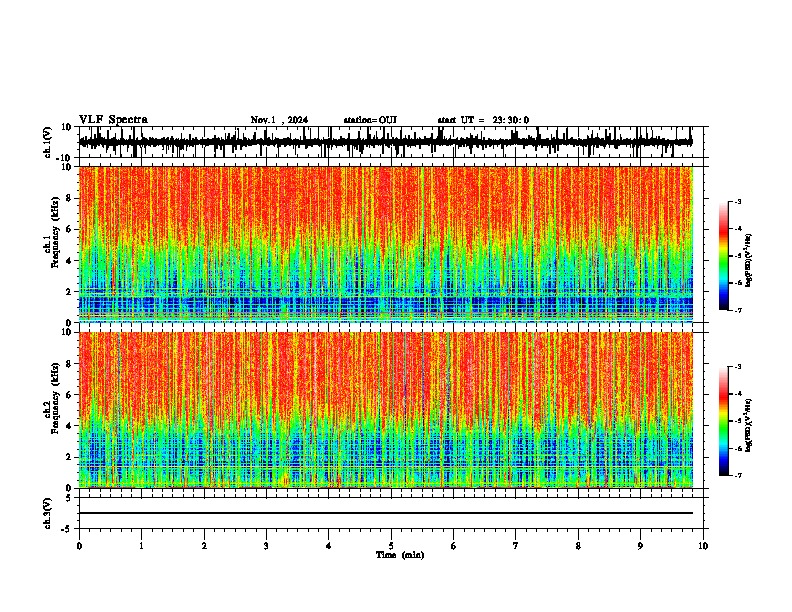Click the 'Time (min)' axis label

coord(400,555)
